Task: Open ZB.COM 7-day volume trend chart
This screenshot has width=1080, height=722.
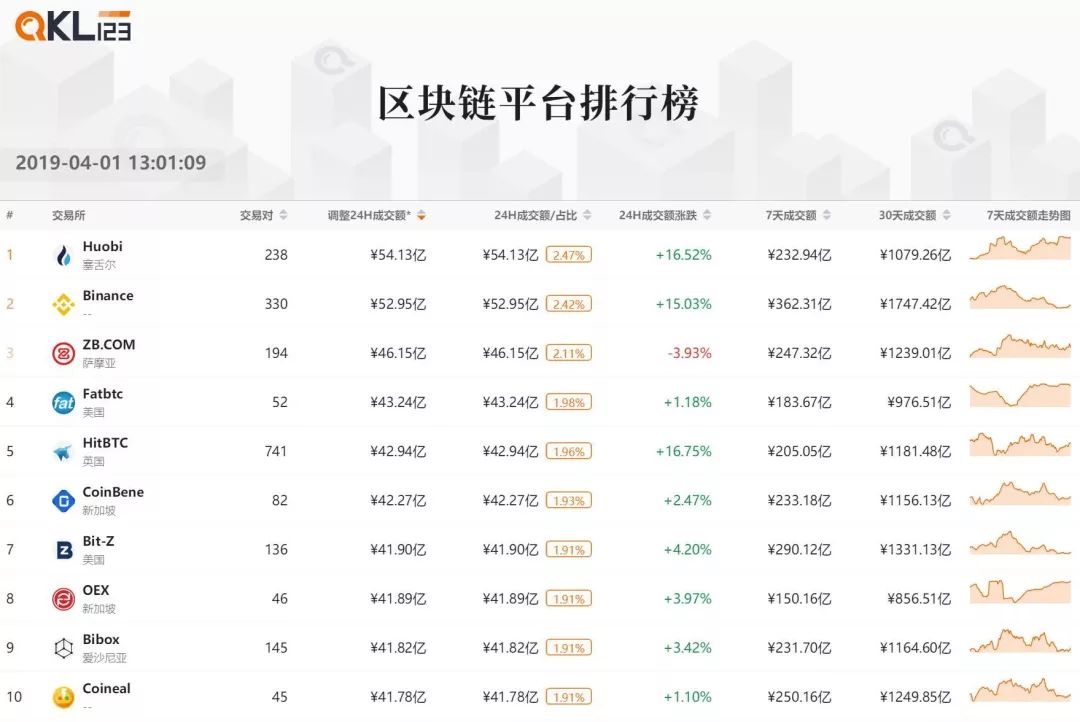Action: tap(1020, 346)
